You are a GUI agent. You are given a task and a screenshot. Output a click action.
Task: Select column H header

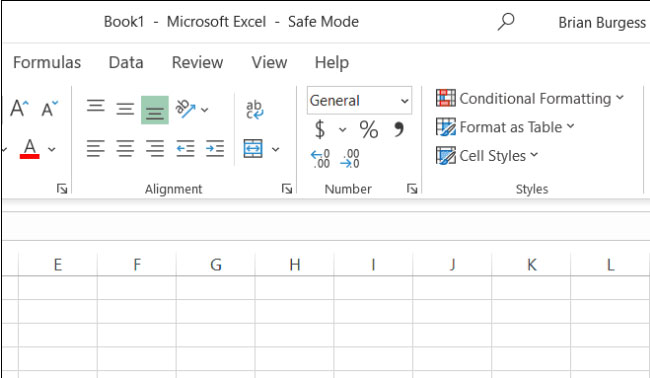(x=294, y=264)
